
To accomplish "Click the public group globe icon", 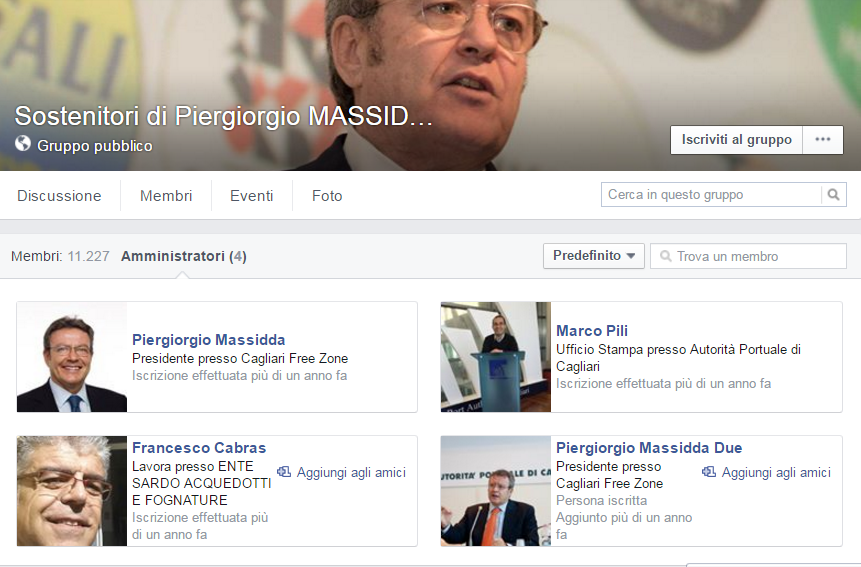I will (x=23, y=144).
